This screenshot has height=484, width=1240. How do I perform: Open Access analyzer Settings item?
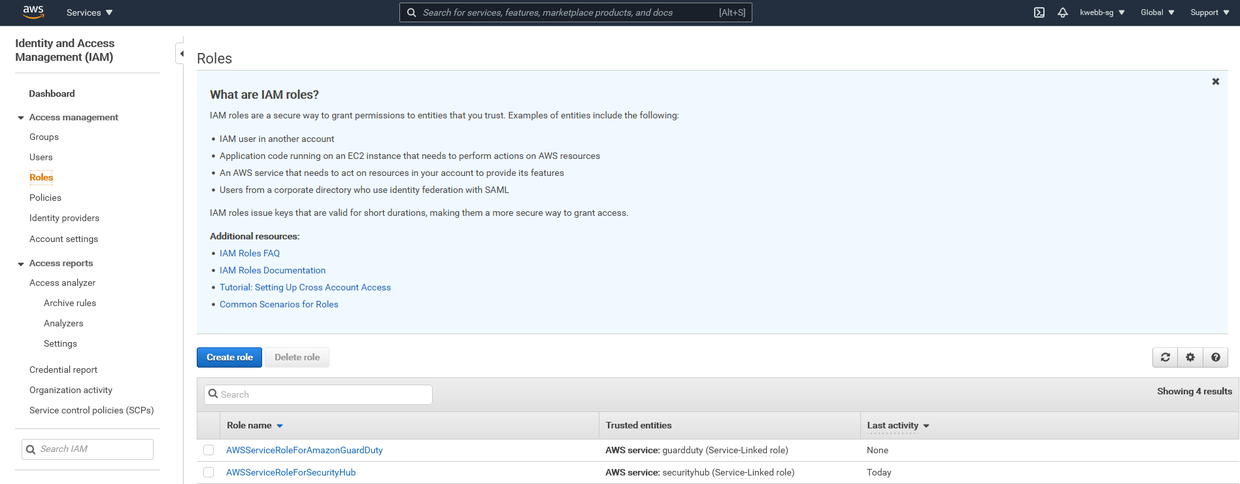(x=60, y=343)
